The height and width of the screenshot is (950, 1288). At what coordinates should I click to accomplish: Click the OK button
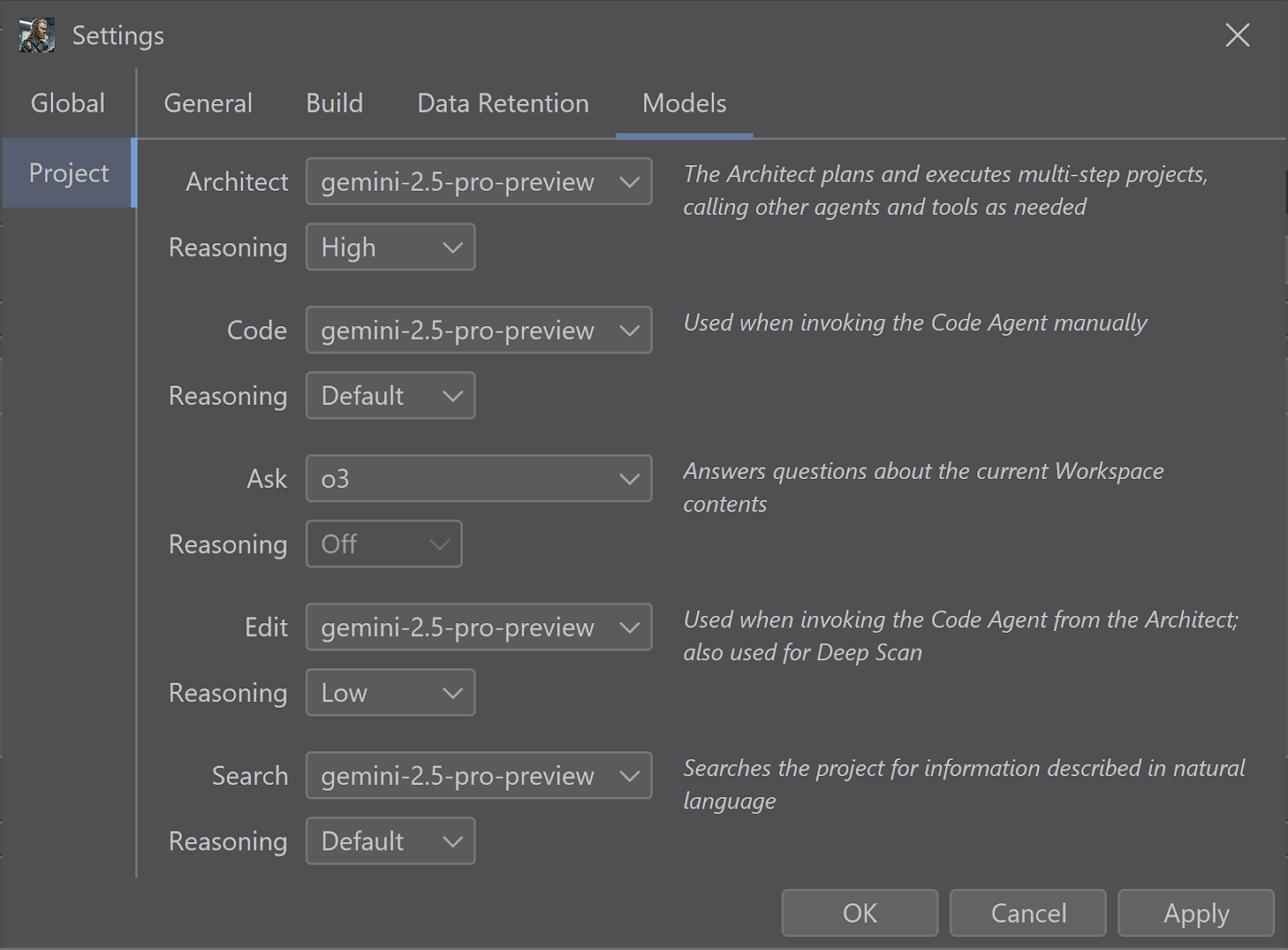[x=859, y=913]
